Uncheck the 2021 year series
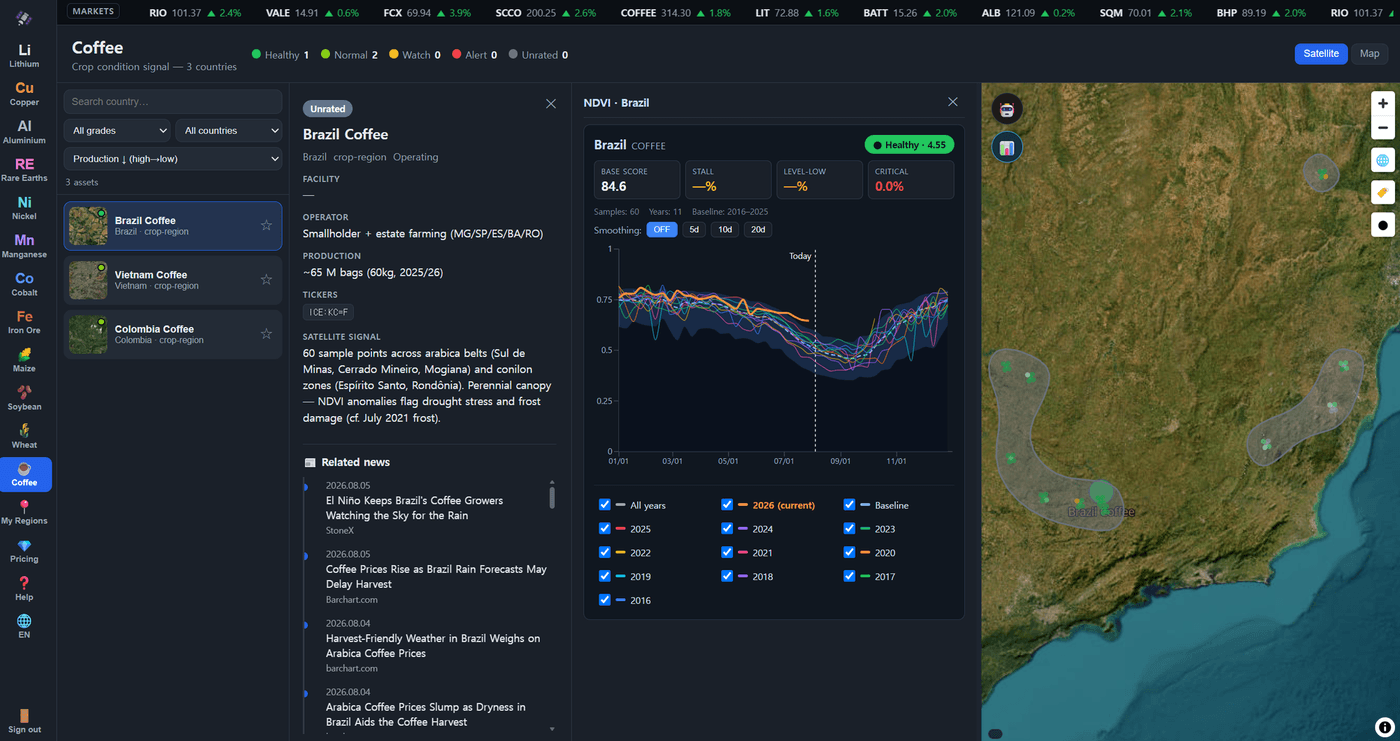The image size is (1400, 741). pos(727,552)
